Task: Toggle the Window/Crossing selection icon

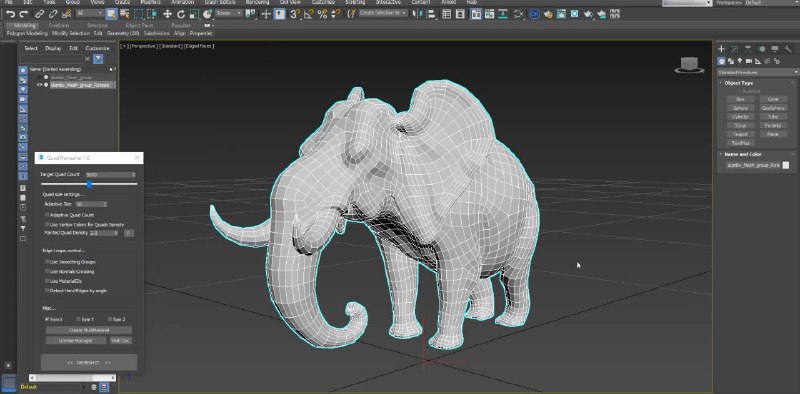Action: pos(152,14)
